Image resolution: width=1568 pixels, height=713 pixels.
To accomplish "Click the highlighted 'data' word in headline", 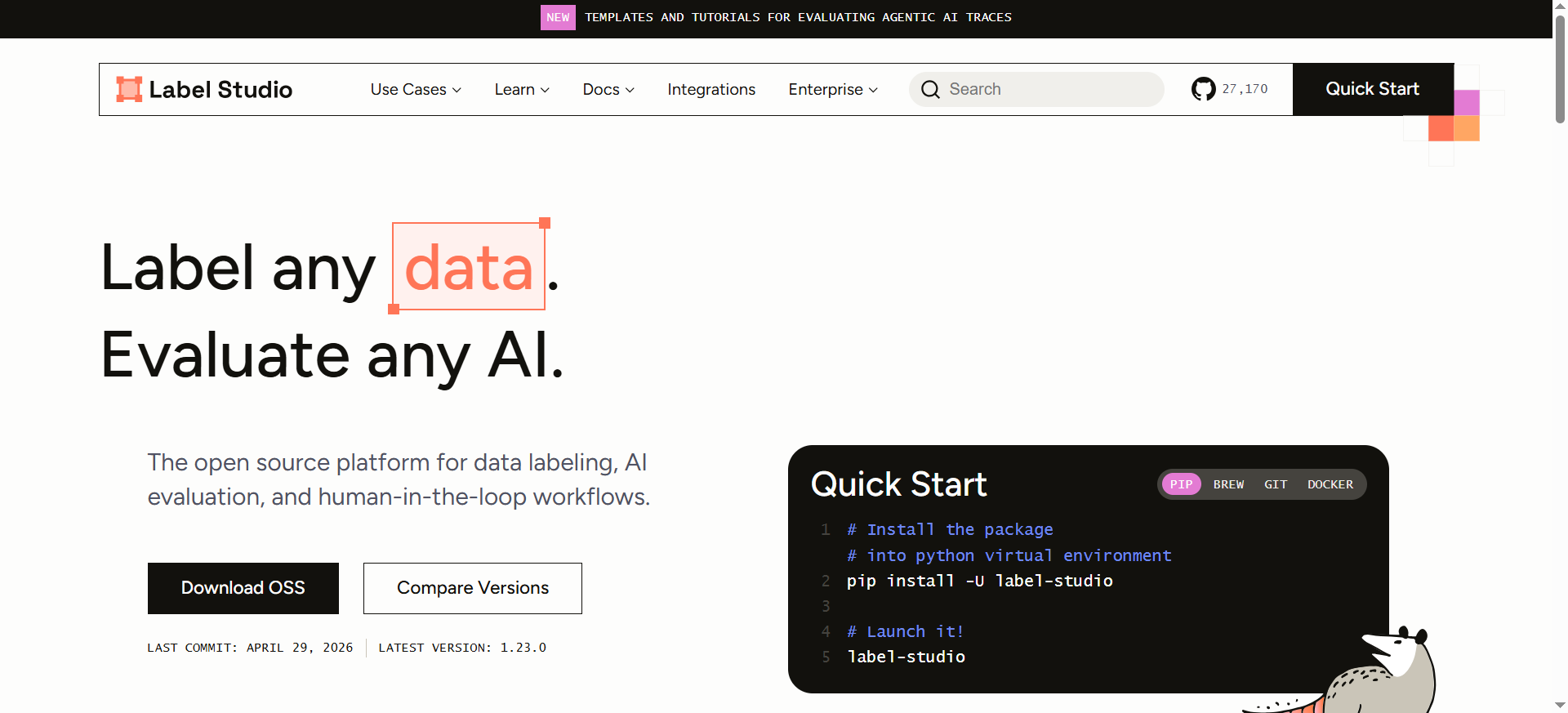I will (x=469, y=267).
